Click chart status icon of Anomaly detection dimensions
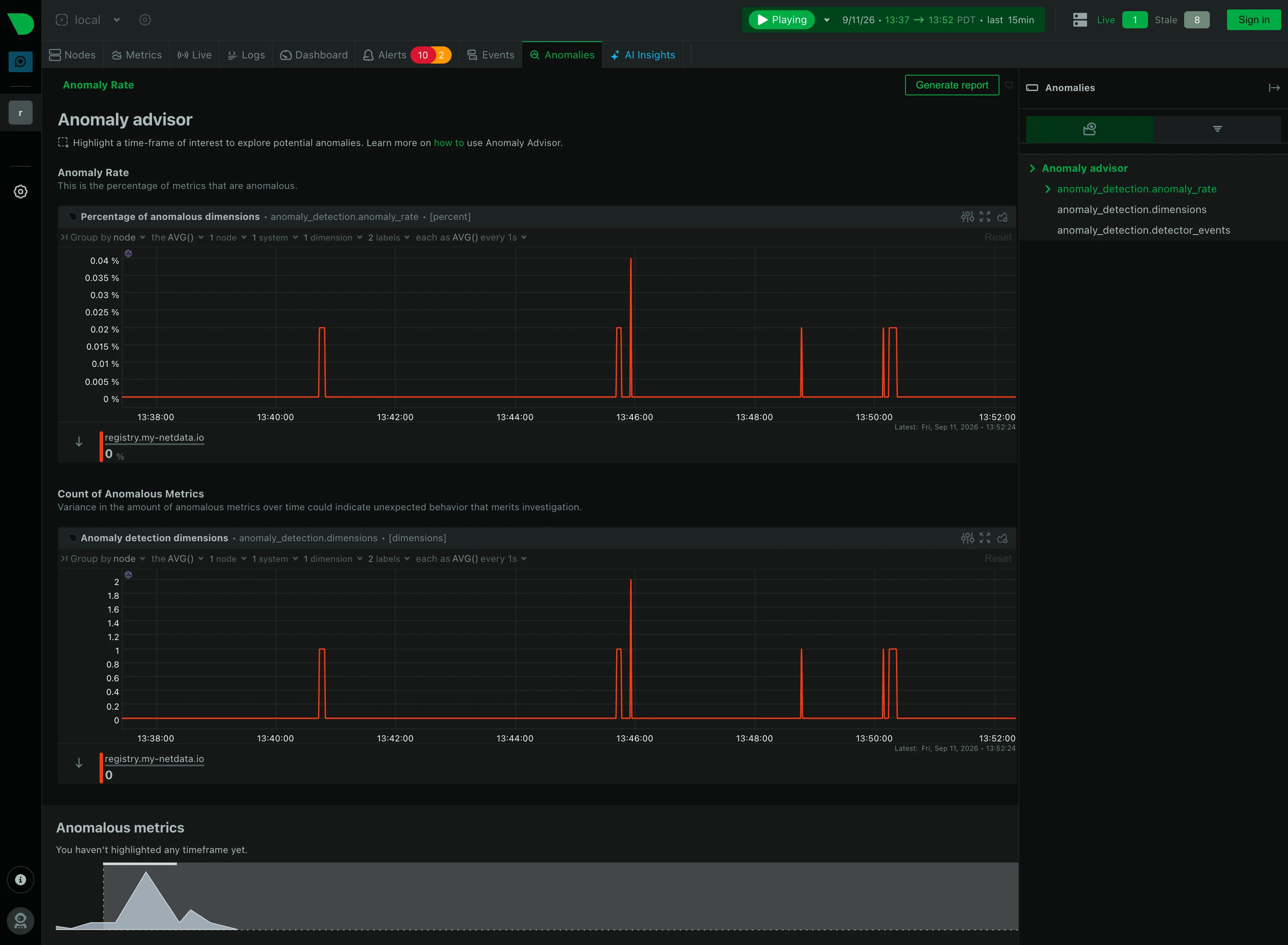1288x945 pixels. pyautogui.click(x=73, y=538)
